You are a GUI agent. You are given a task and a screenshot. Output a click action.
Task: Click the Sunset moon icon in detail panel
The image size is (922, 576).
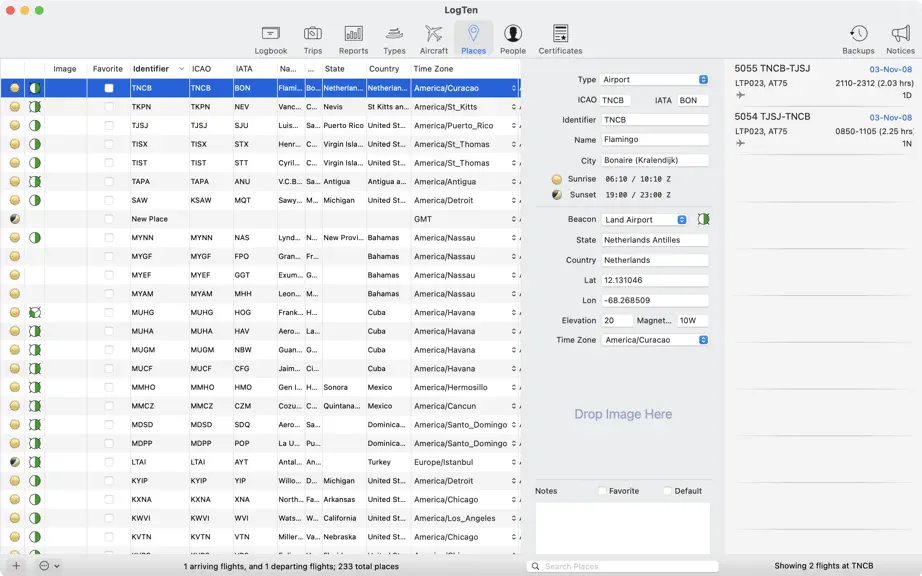click(x=556, y=195)
